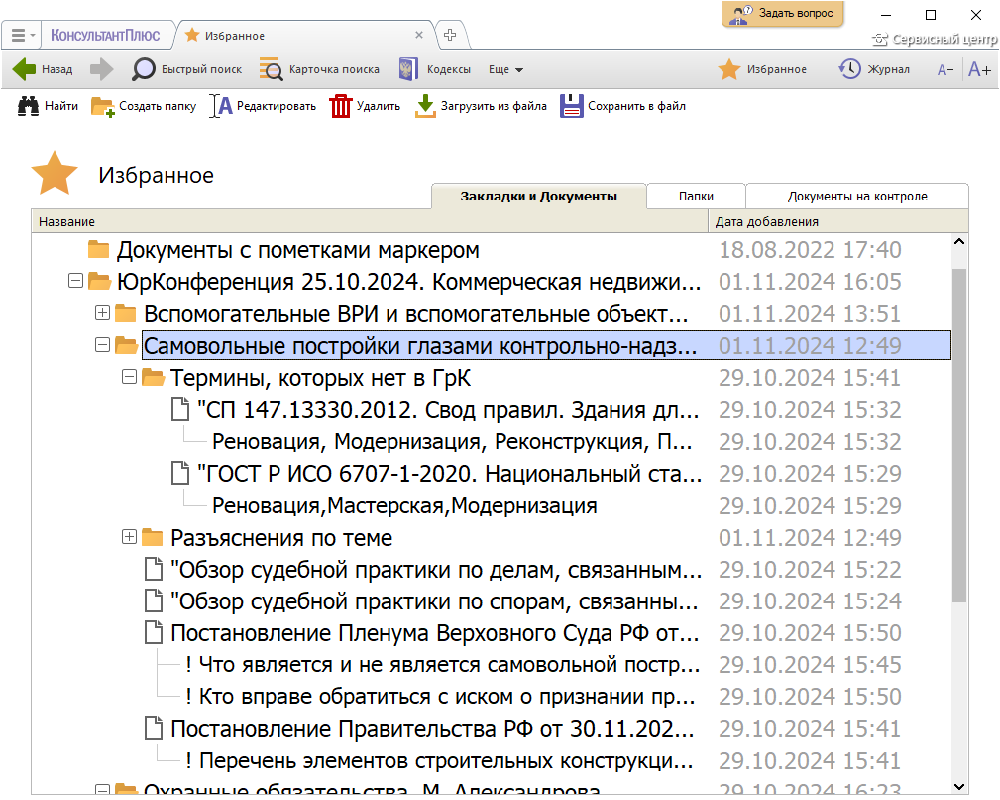Open the Journal (Журнал) clock icon
The width and height of the screenshot is (1000, 800).
tap(849, 69)
